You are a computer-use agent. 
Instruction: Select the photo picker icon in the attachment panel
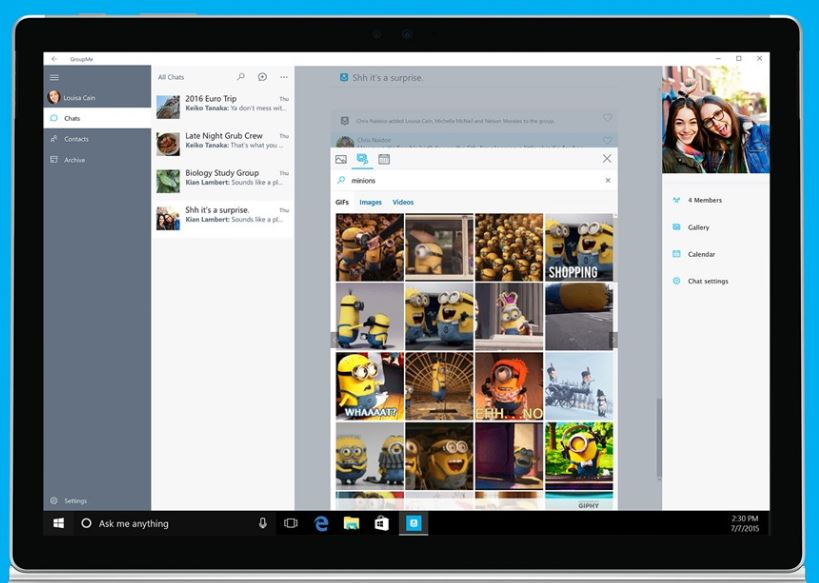coord(341,159)
